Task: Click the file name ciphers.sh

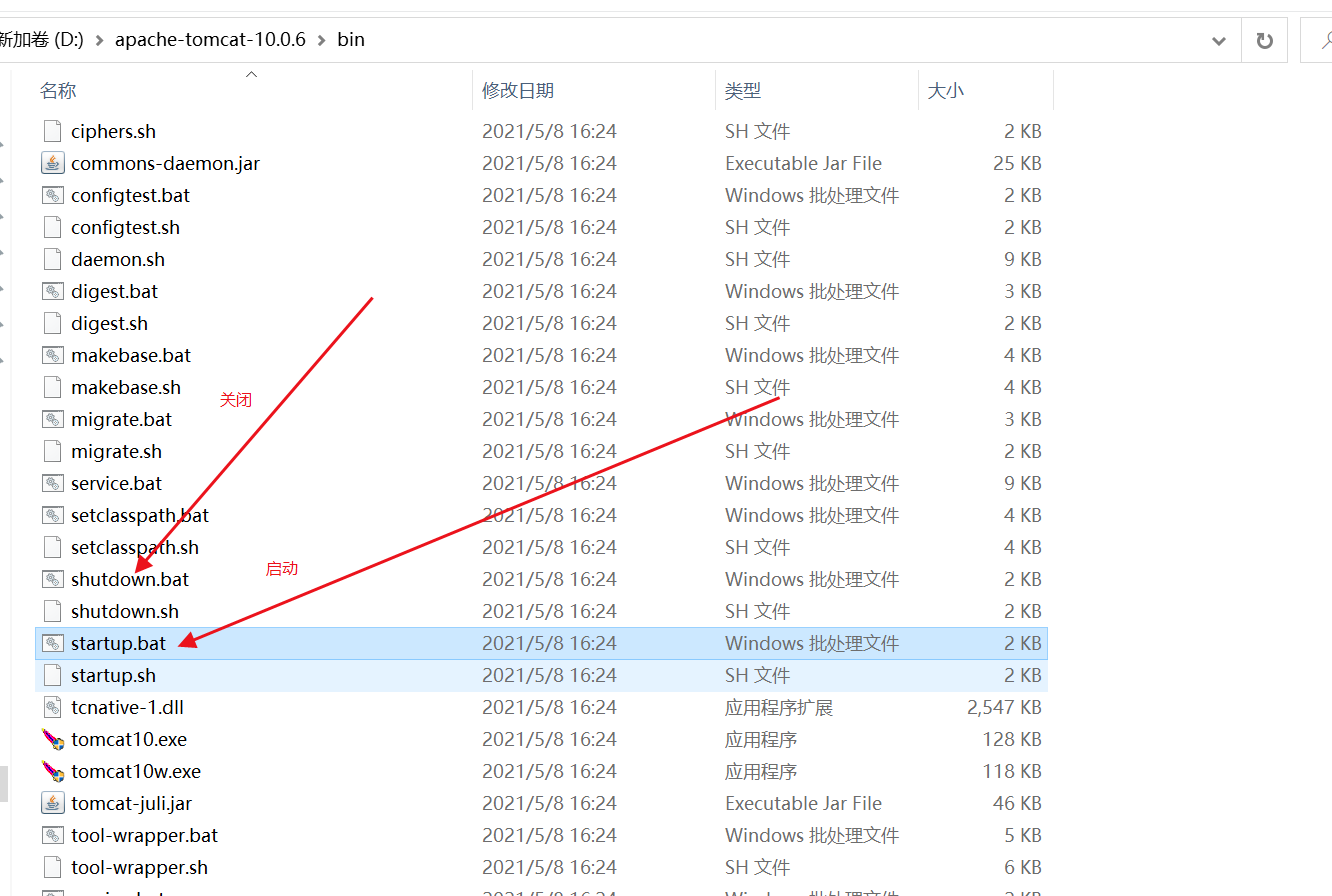Action: point(113,131)
